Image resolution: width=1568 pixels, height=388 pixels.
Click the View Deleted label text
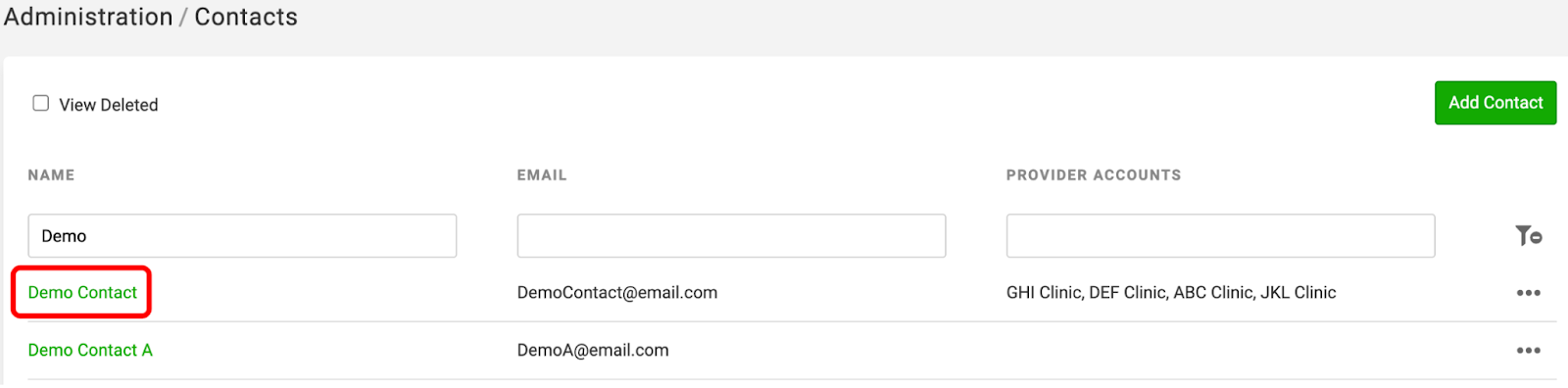[x=108, y=105]
